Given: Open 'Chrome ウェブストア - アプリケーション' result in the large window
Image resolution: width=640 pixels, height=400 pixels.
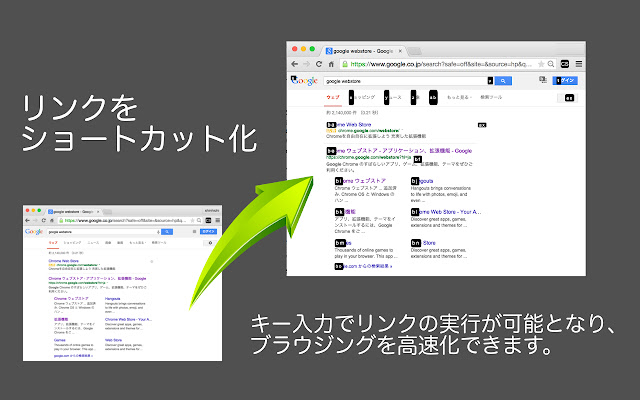Looking at the screenshot, I should [399, 151].
